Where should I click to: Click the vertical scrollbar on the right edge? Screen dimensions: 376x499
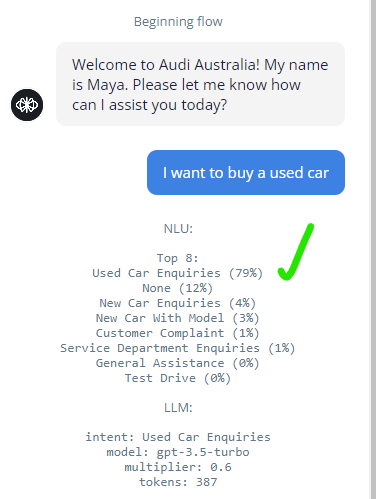[373, 249]
